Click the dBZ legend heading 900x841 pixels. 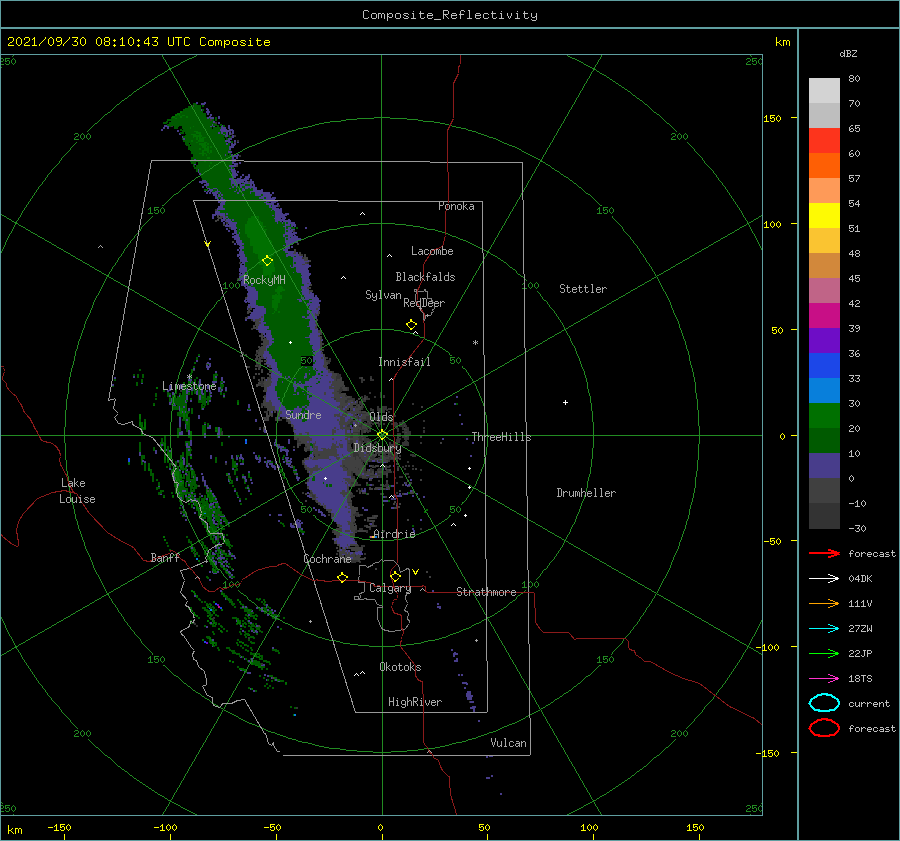pos(848,53)
